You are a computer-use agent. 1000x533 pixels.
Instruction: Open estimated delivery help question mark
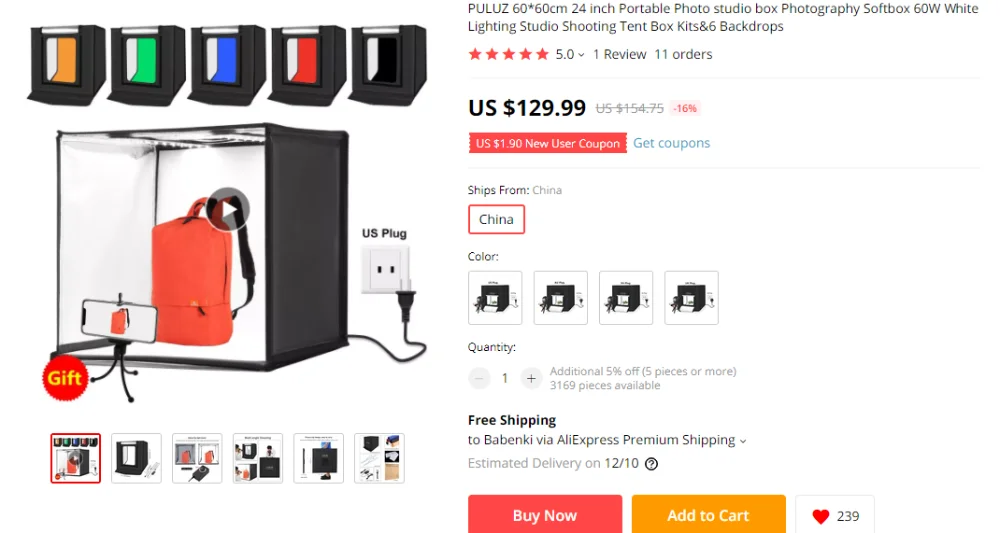pyautogui.click(x=651, y=464)
